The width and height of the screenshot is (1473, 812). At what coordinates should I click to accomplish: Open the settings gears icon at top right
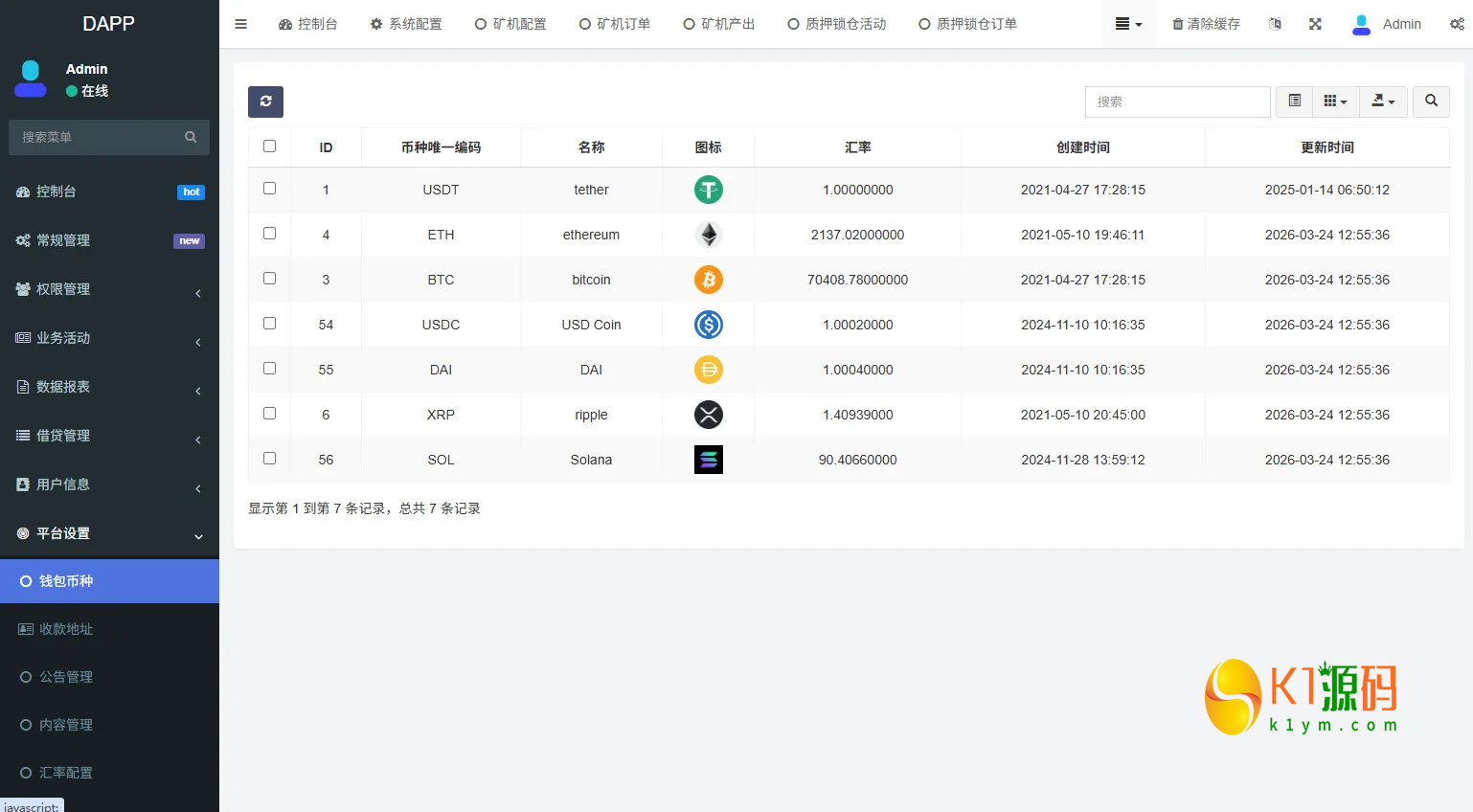tap(1457, 24)
